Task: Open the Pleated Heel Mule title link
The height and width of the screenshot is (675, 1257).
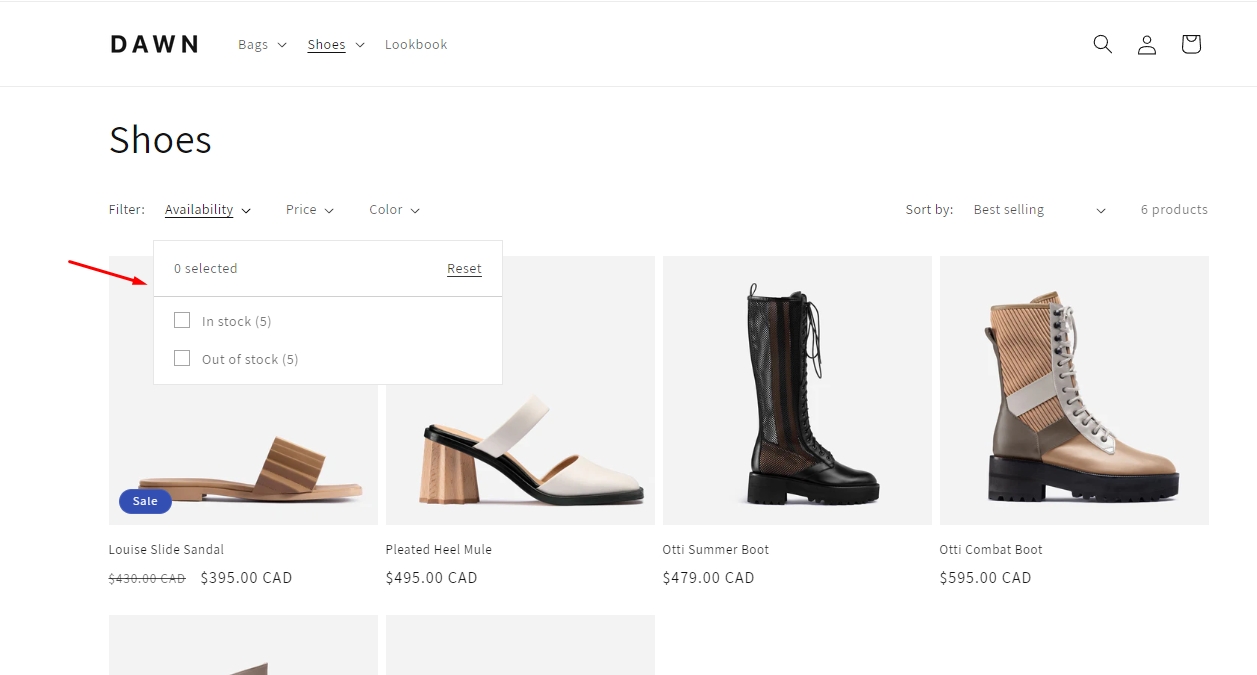Action: (x=438, y=549)
